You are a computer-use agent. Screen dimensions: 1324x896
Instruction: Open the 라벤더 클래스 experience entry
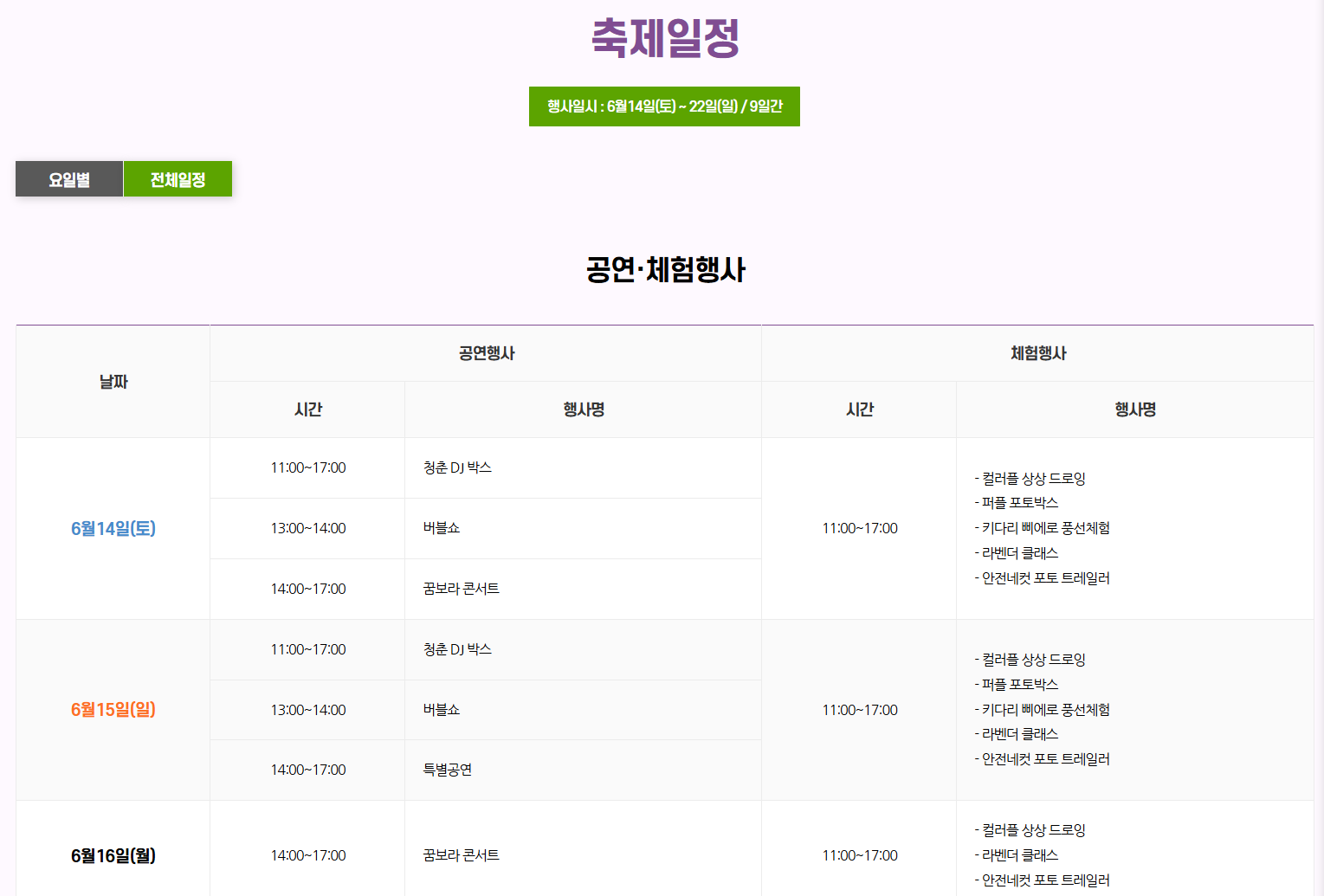(1019, 552)
